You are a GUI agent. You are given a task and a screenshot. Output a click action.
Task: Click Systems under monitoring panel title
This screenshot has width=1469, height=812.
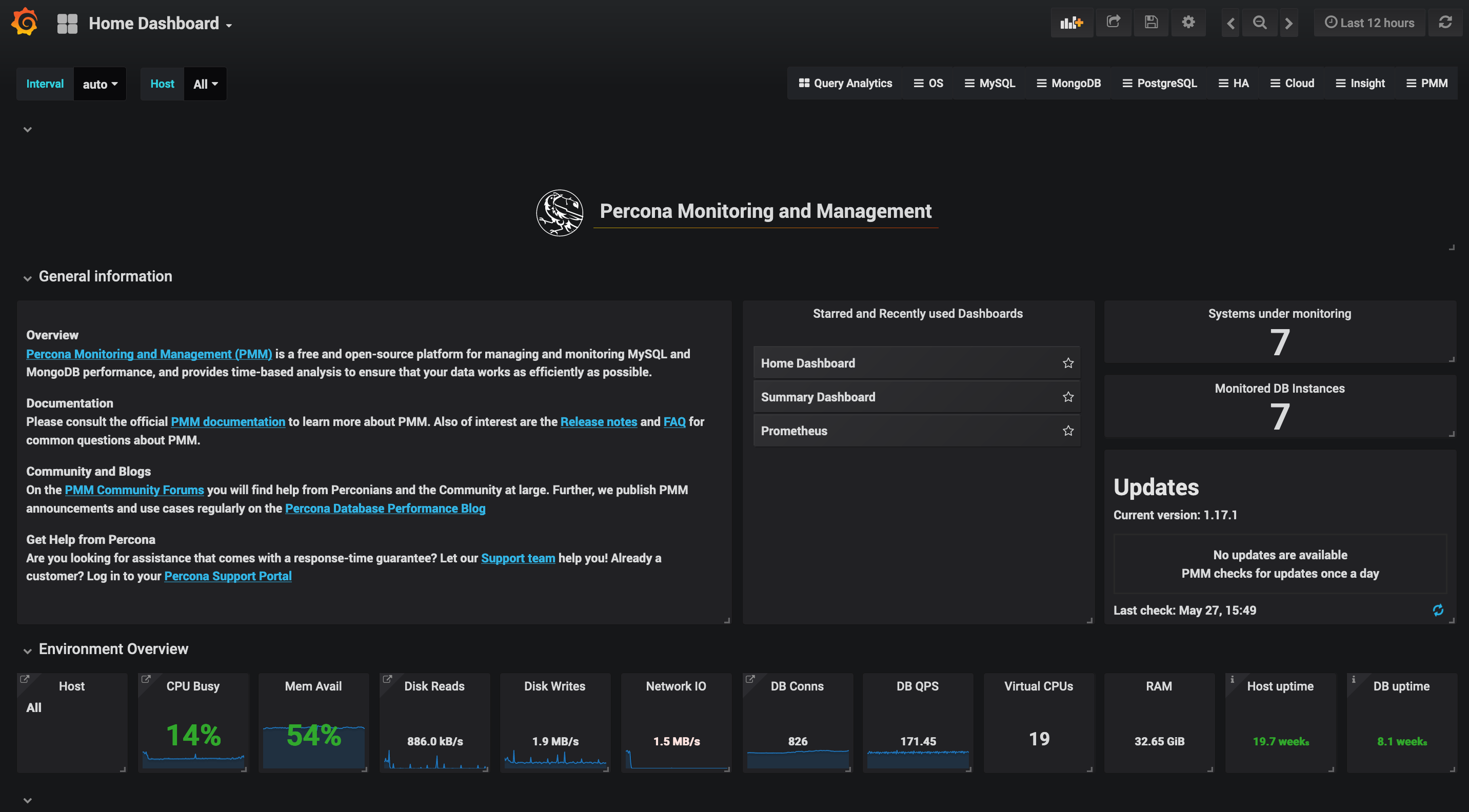click(1280, 313)
